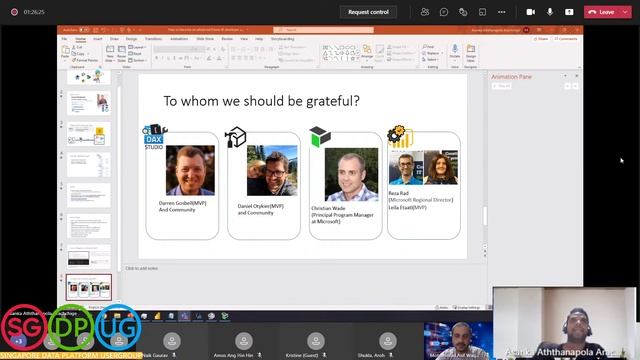This screenshot has width=640, height=360.
Task: Switch to the Design ribbon tab
Action: tap(131, 39)
